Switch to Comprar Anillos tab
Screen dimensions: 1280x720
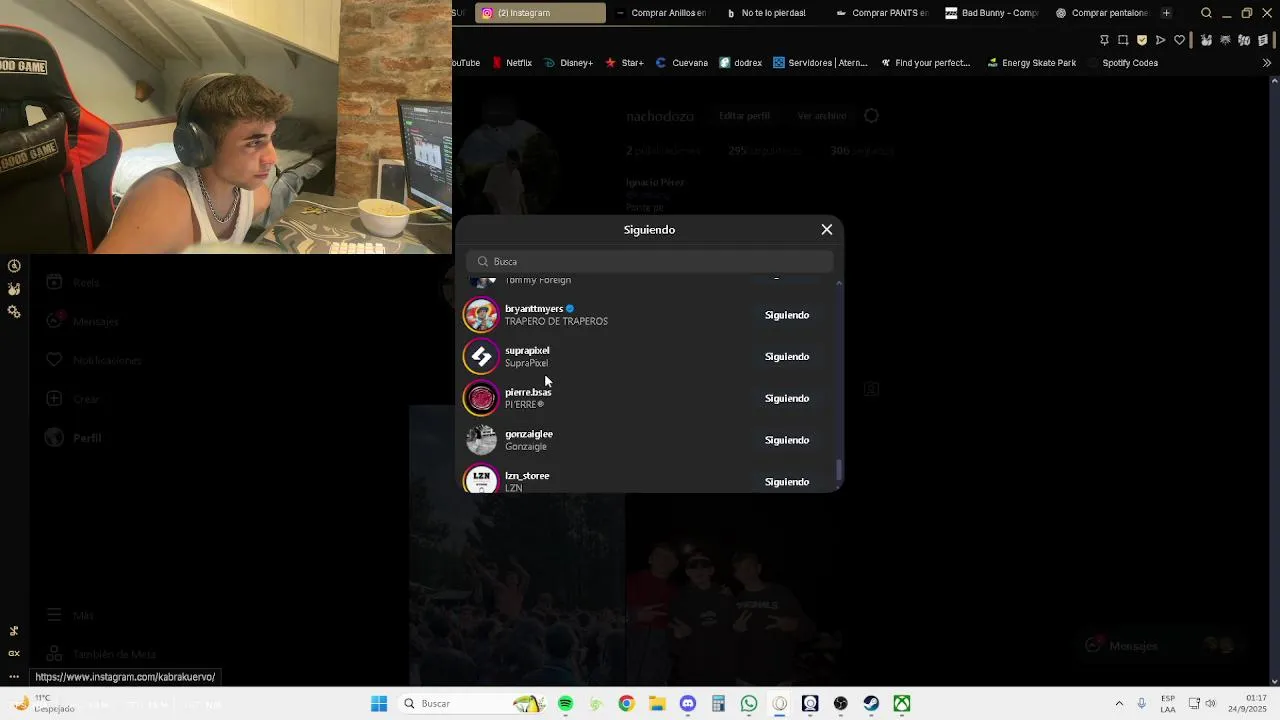click(661, 13)
